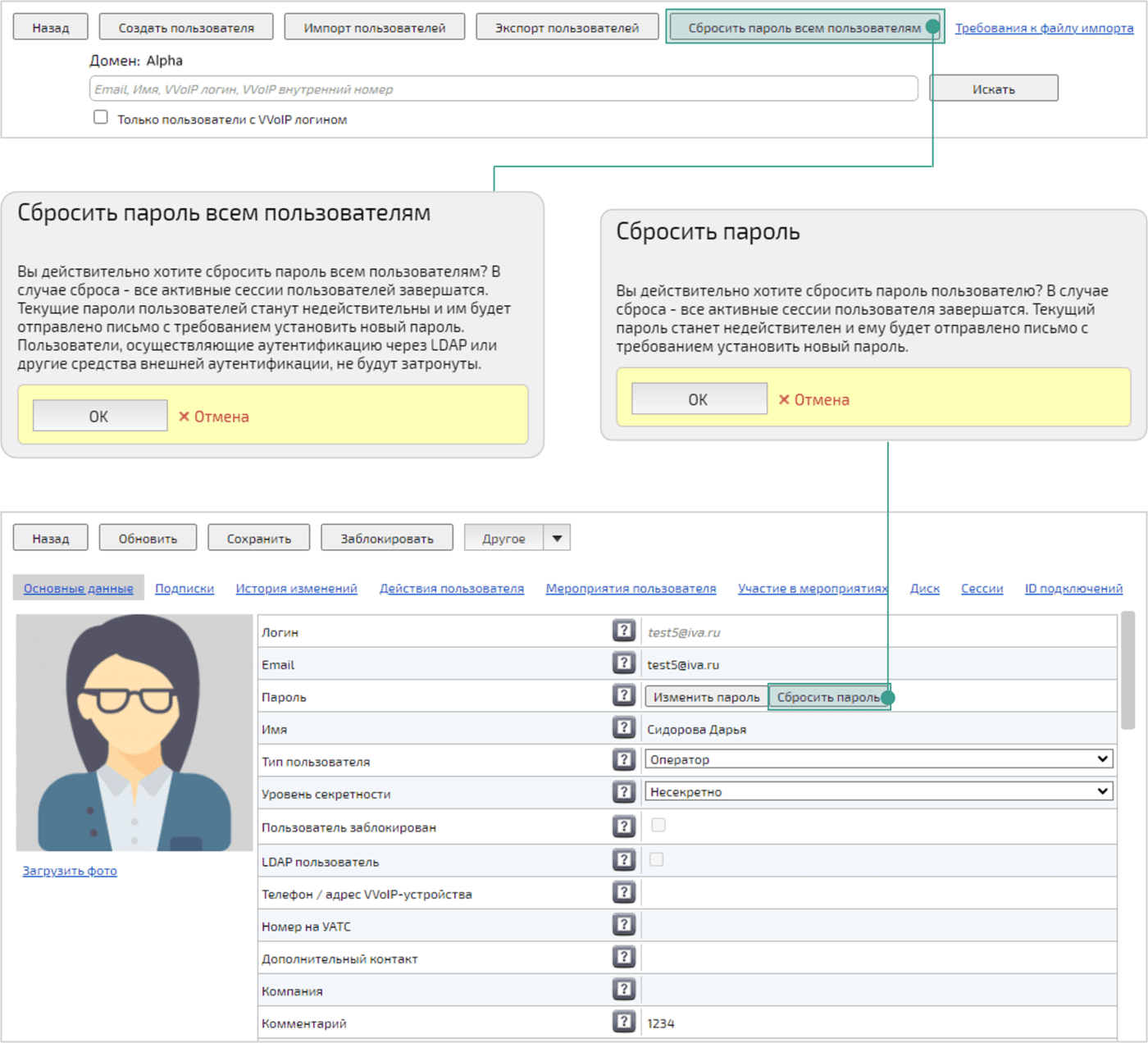1148x1043 pixels.
Task: Open the Уровень секретности dropdown showing Несекретно
Action: coord(878,791)
